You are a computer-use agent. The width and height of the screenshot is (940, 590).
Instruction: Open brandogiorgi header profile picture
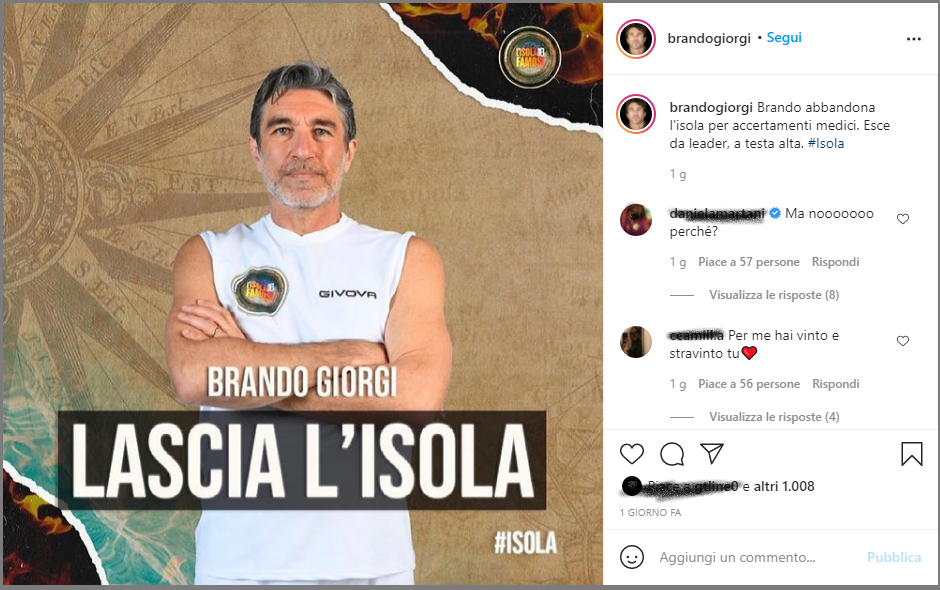(635, 38)
